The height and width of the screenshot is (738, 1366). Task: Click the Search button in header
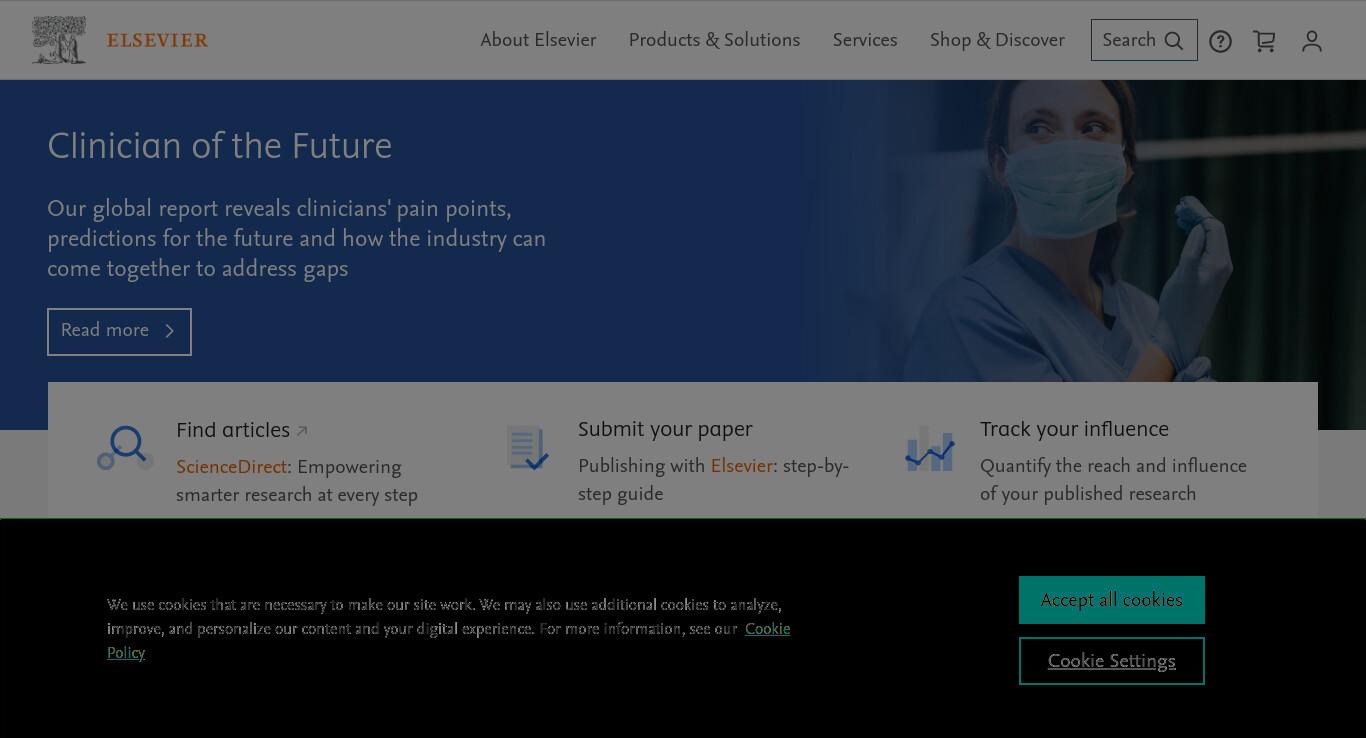[x=1144, y=40]
